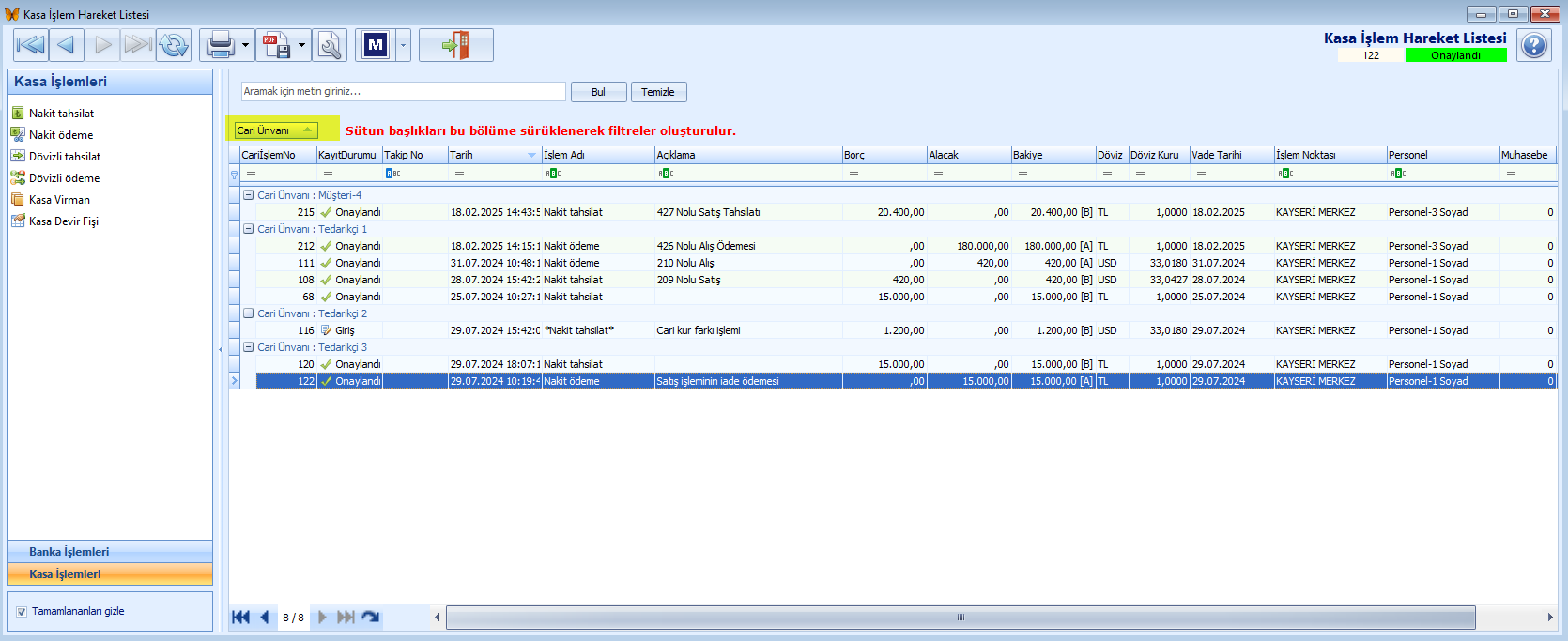Click the curved arrow icon in bottom pager
The height and width of the screenshot is (641, 1568).
click(x=371, y=618)
